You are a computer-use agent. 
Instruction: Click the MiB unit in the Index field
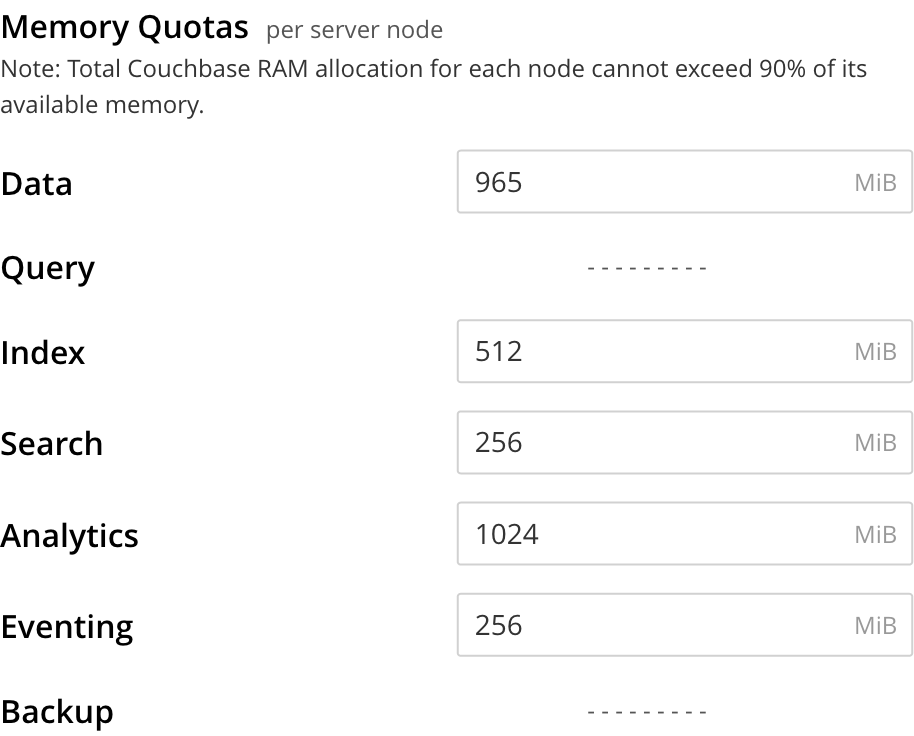coord(875,352)
